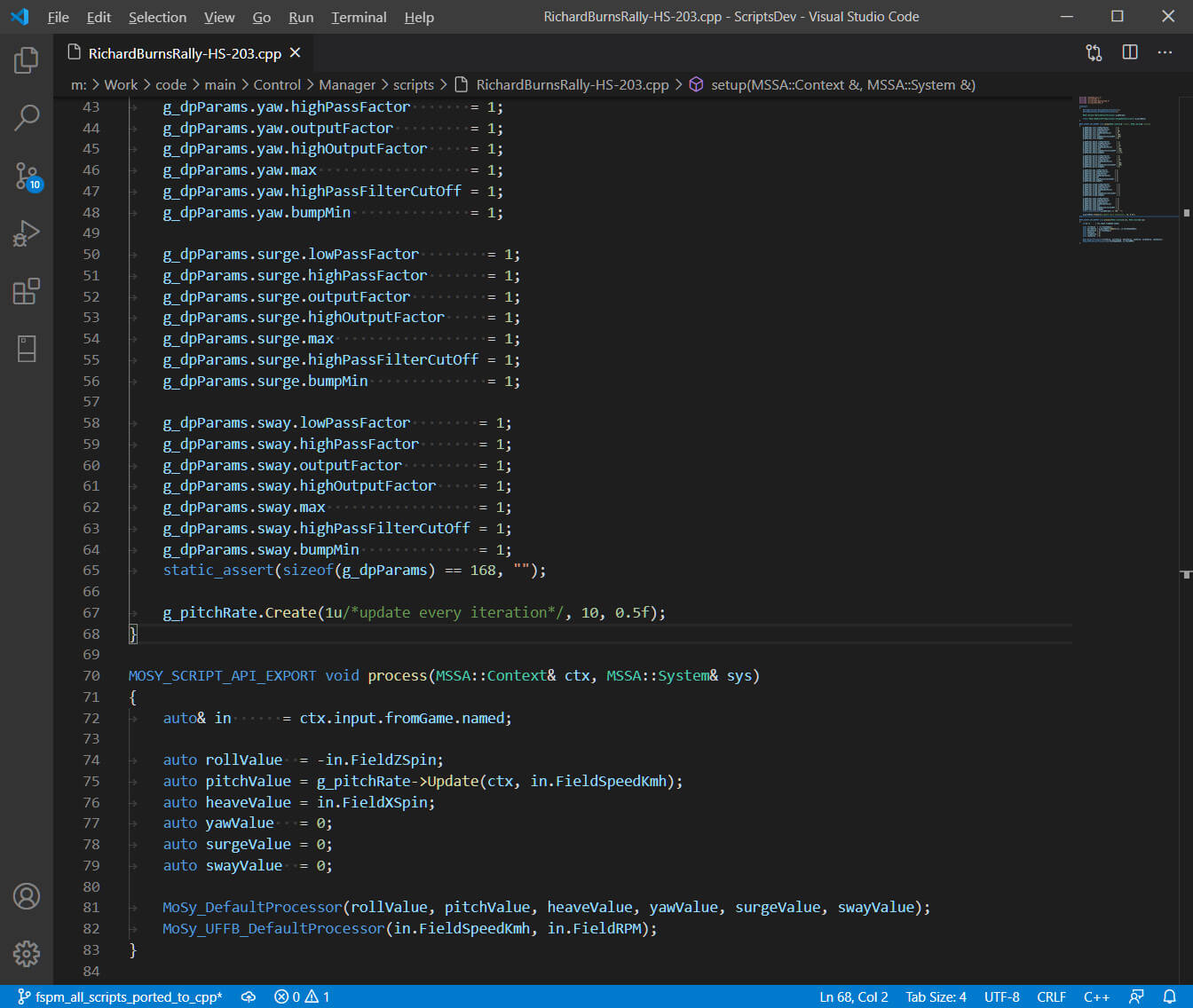Open Source Control showing 10 pending changes
Image resolution: width=1193 pixels, height=1008 pixels.
click(x=26, y=176)
